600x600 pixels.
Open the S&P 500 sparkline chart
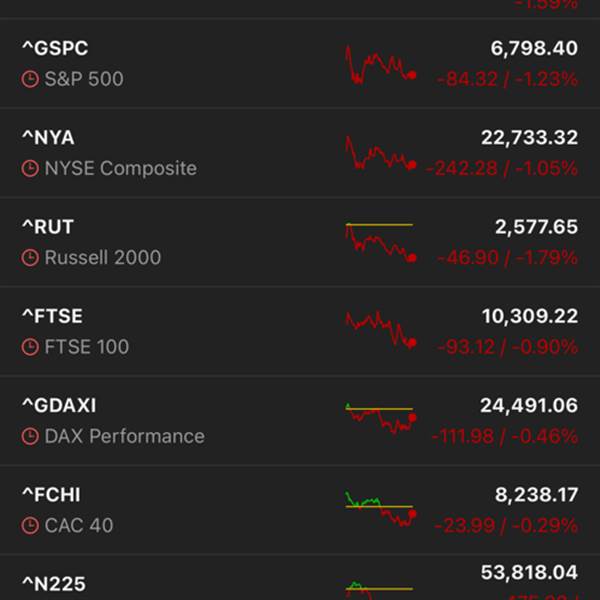[380, 65]
